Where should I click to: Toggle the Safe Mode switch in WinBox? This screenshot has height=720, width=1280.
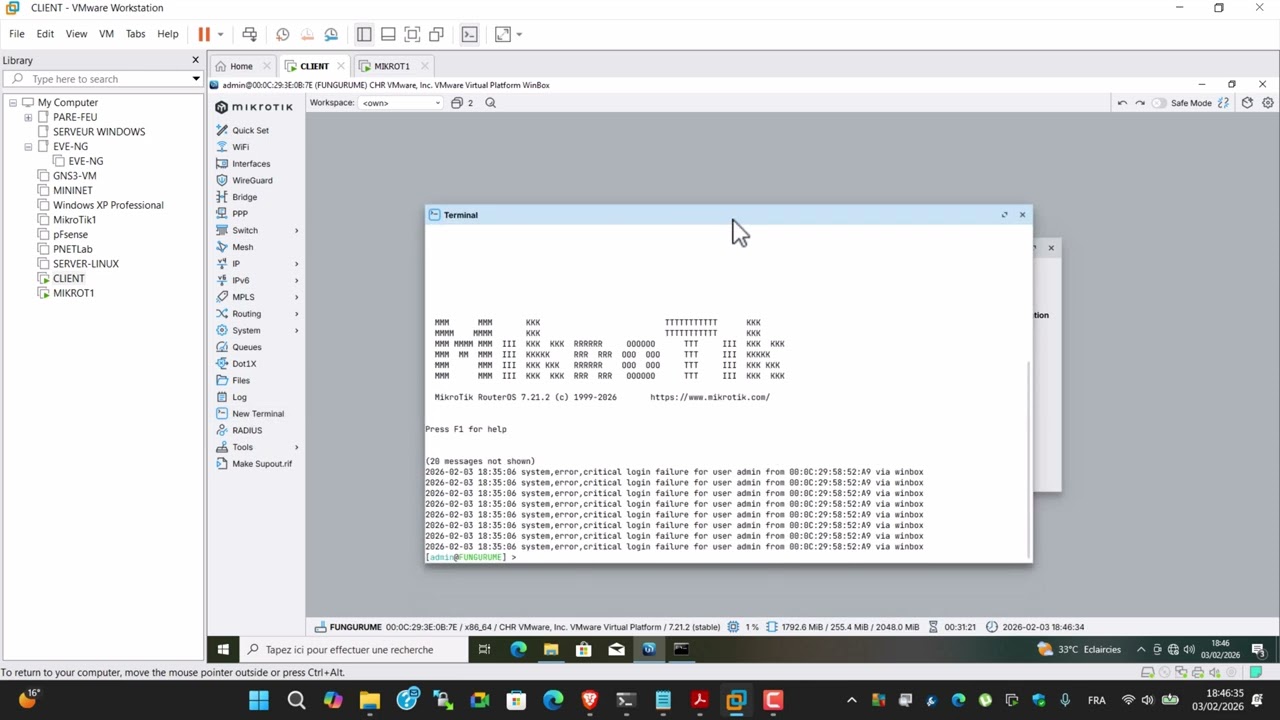(x=1159, y=103)
